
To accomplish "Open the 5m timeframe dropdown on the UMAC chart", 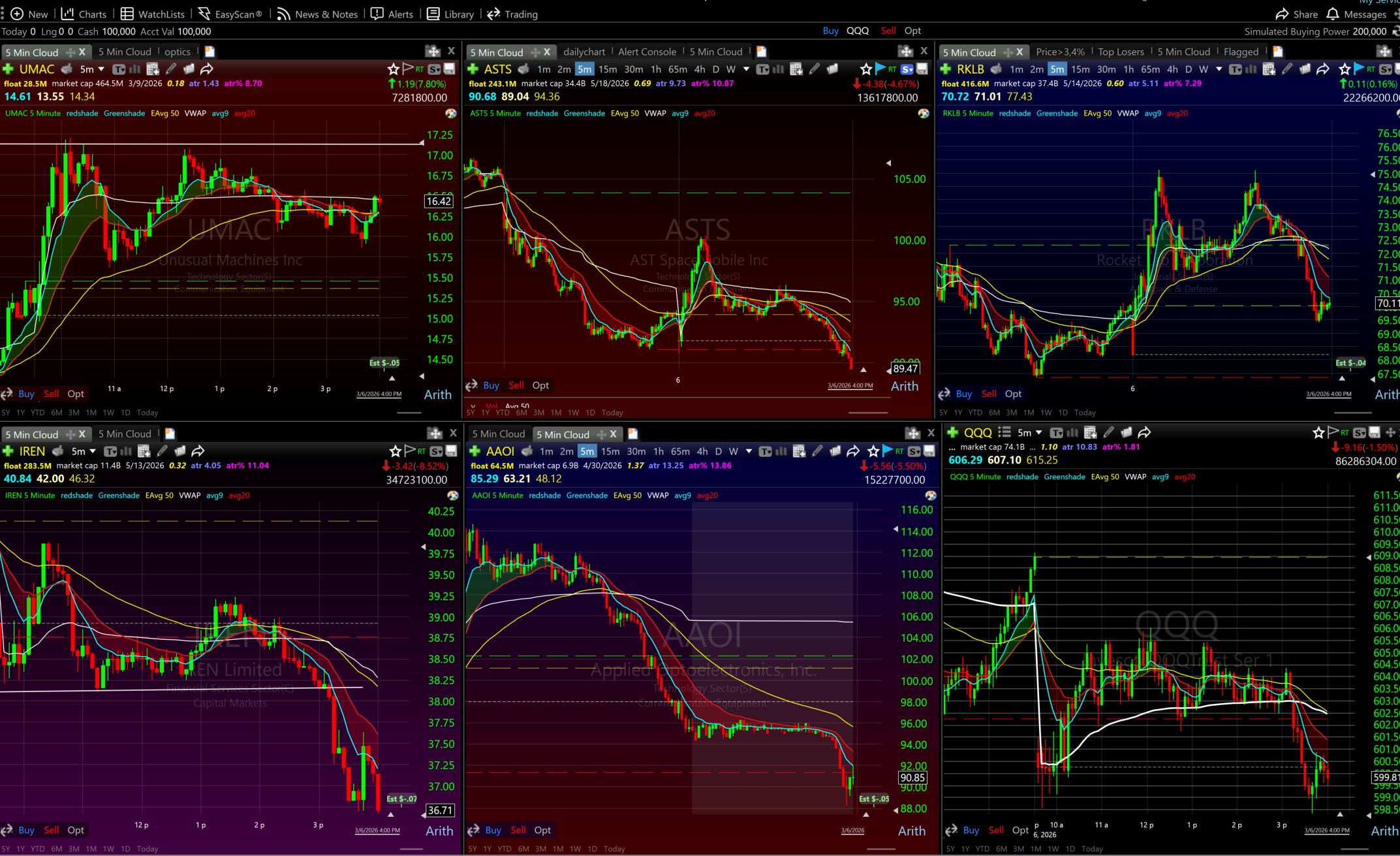I will point(92,69).
